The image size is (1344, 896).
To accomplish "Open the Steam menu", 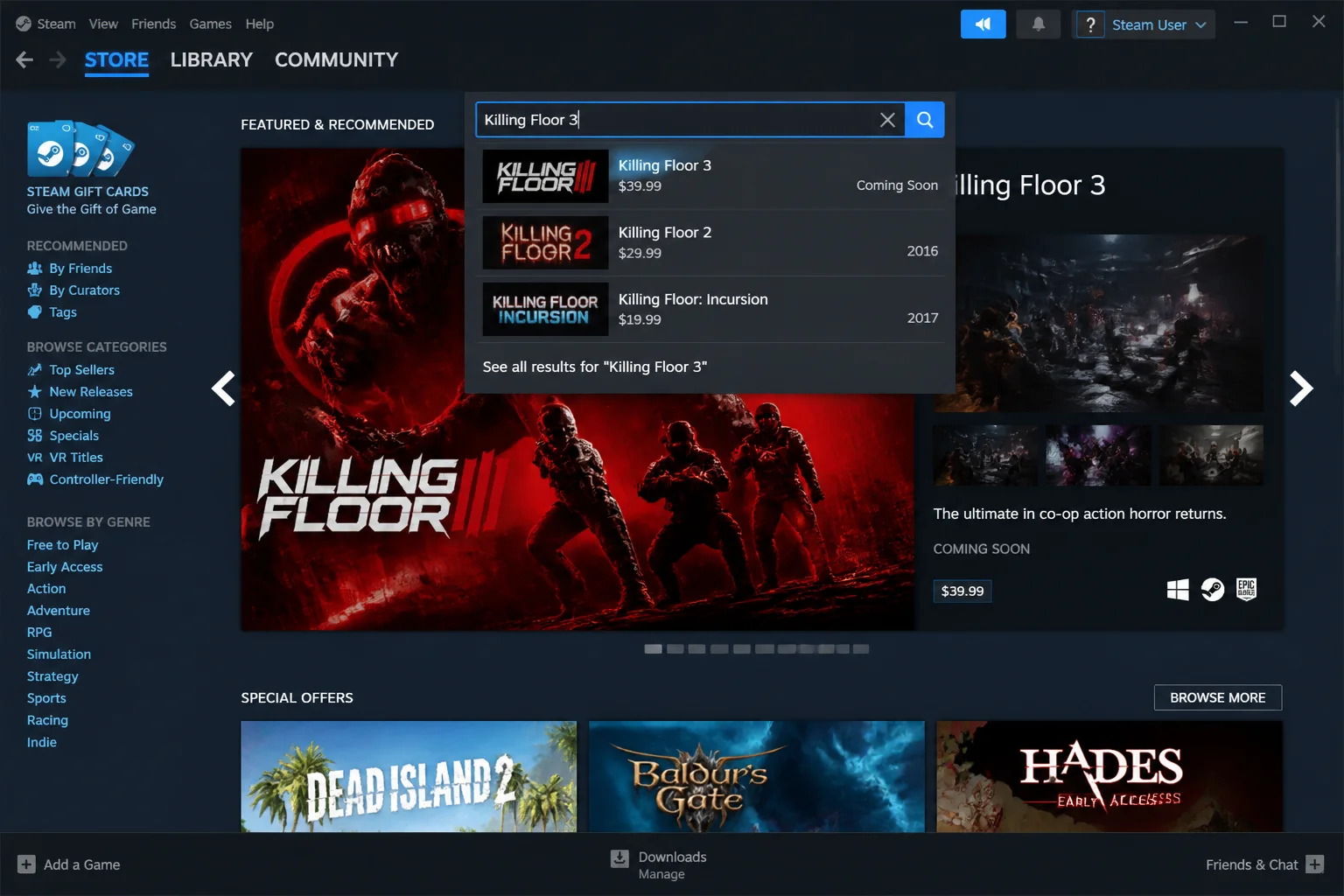I will [56, 24].
